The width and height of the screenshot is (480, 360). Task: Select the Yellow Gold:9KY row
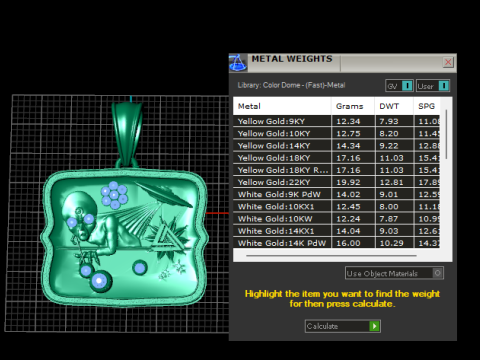tap(336, 121)
